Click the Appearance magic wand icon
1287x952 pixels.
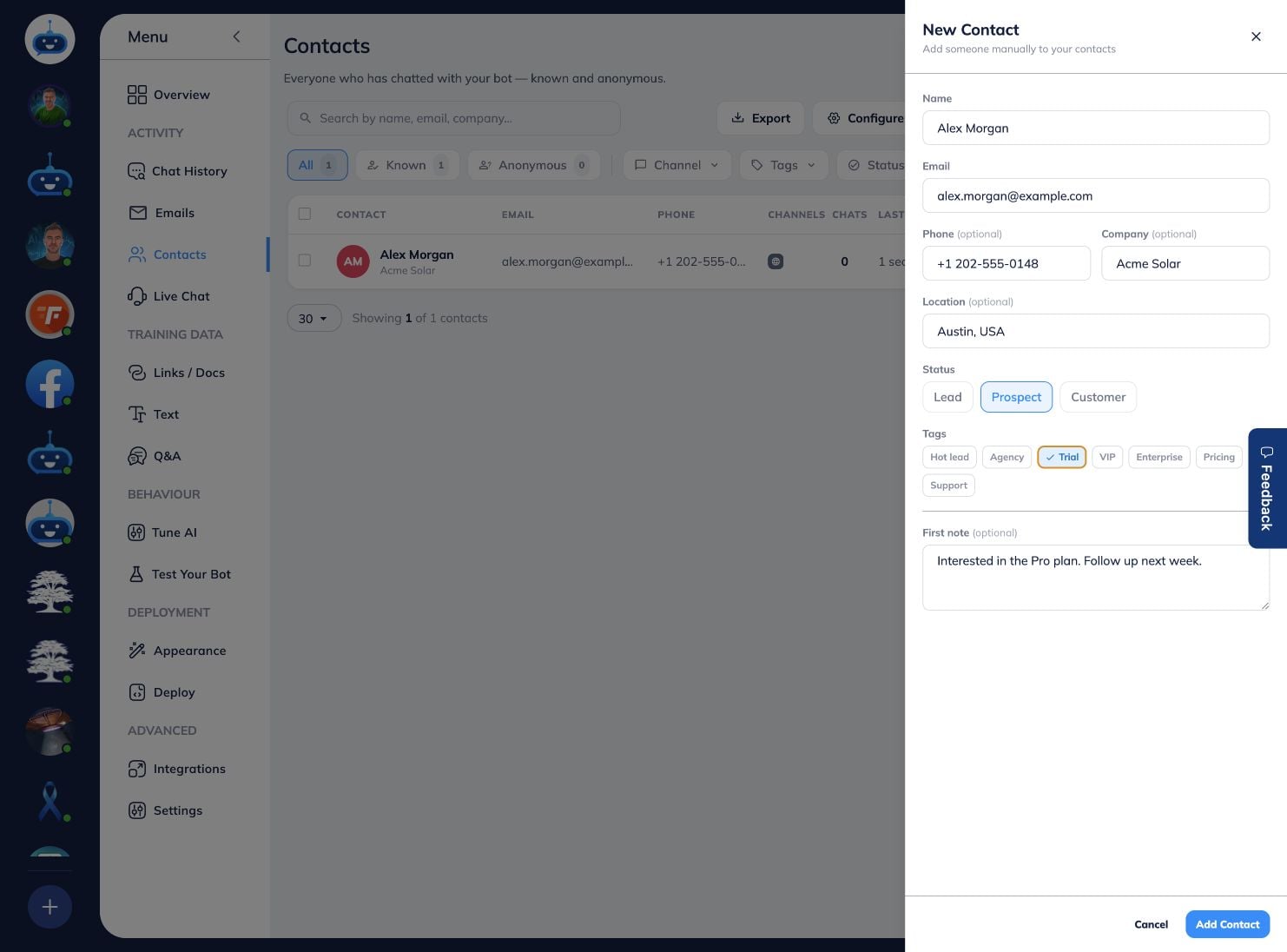(x=137, y=651)
